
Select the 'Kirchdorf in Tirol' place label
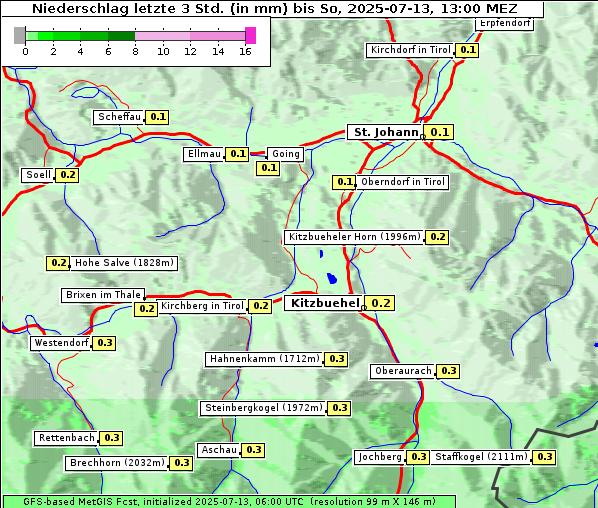pos(410,50)
